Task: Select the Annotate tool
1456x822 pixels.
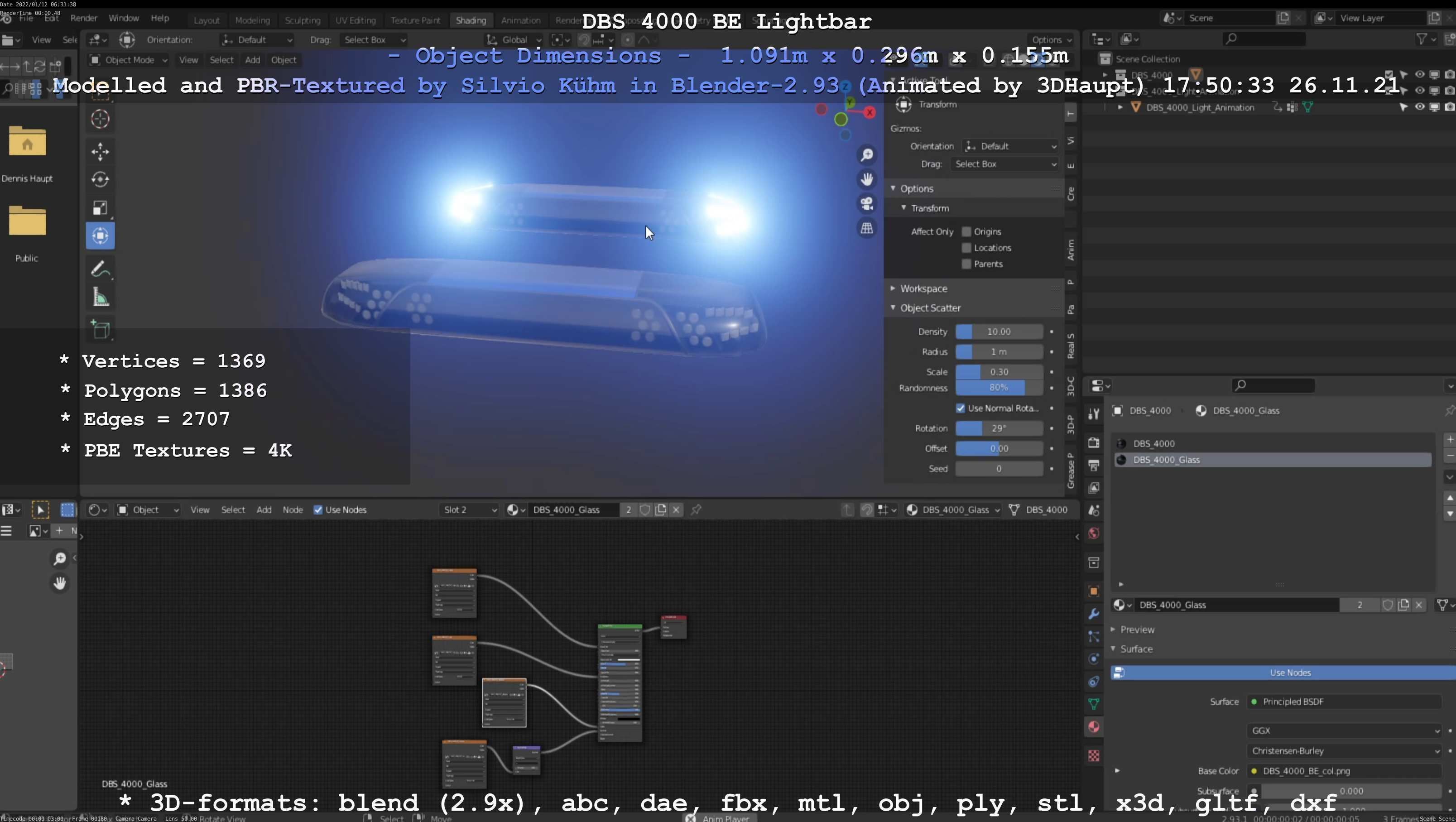Action: click(x=100, y=269)
